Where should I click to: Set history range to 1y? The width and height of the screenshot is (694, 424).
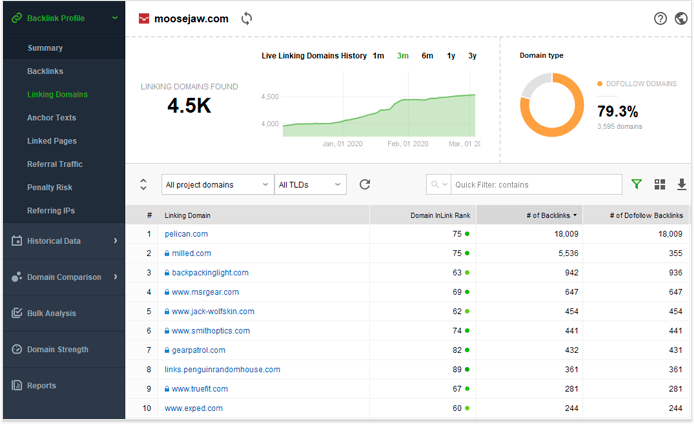[x=451, y=56]
